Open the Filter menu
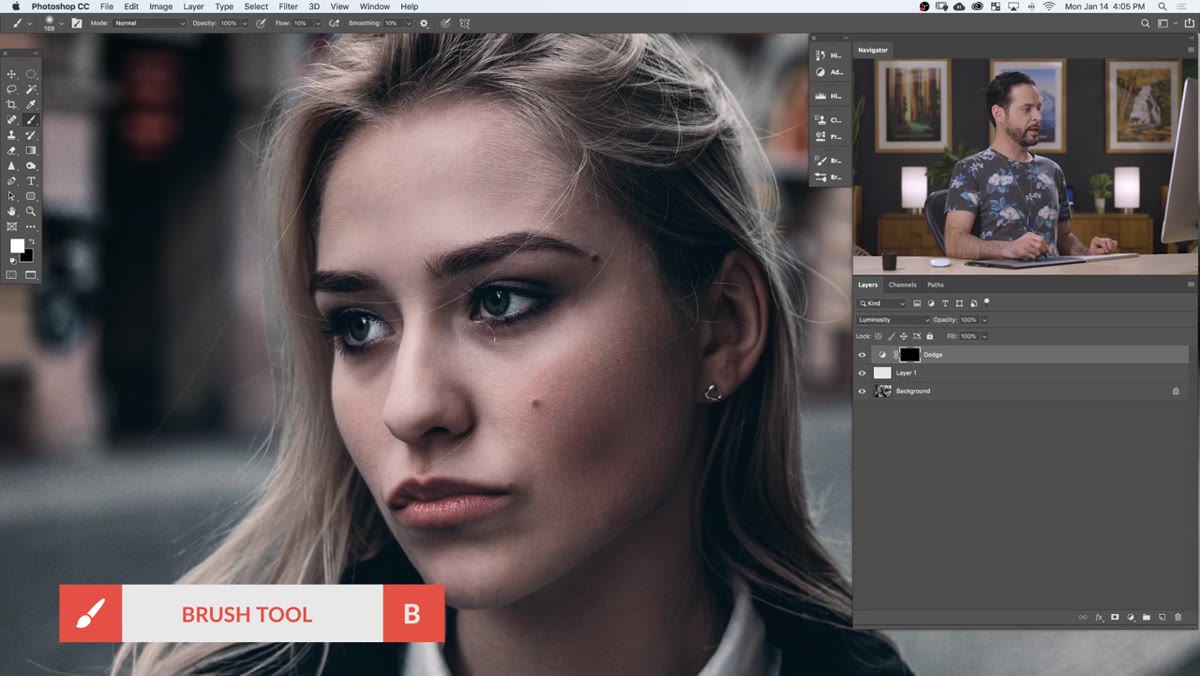Image resolution: width=1200 pixels, height=676 pixels. 288,6
